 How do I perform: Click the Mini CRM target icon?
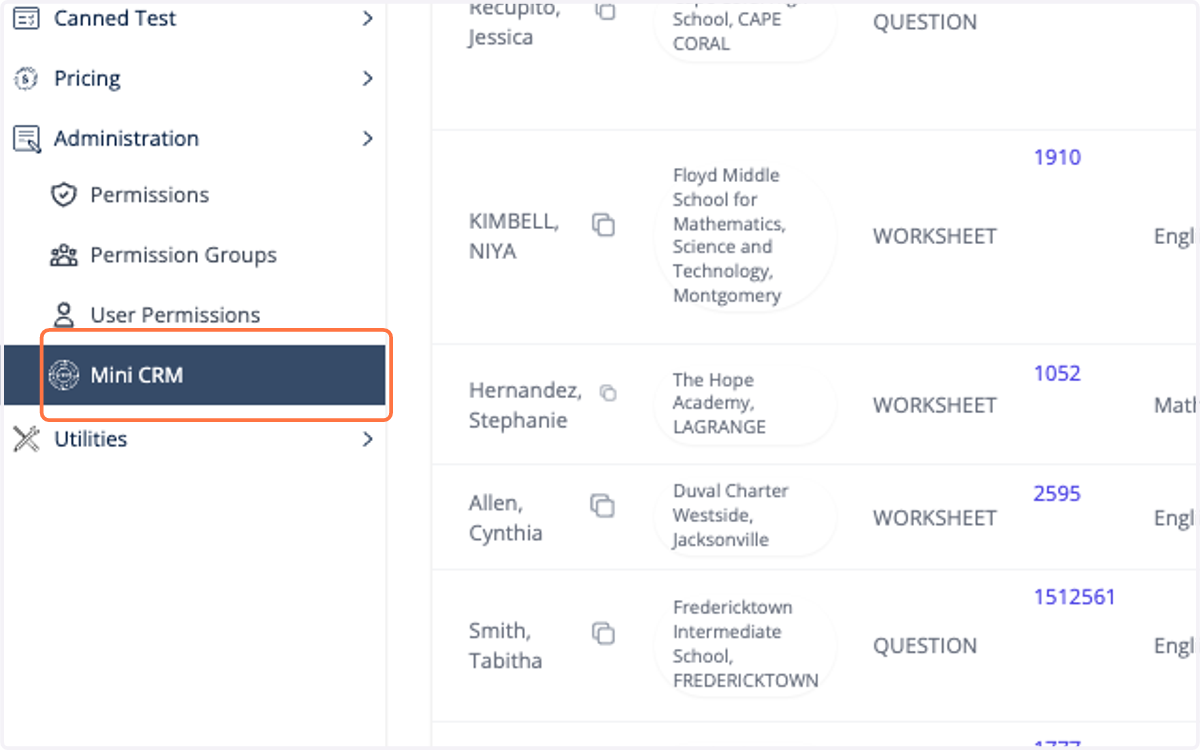pos(64,375)
